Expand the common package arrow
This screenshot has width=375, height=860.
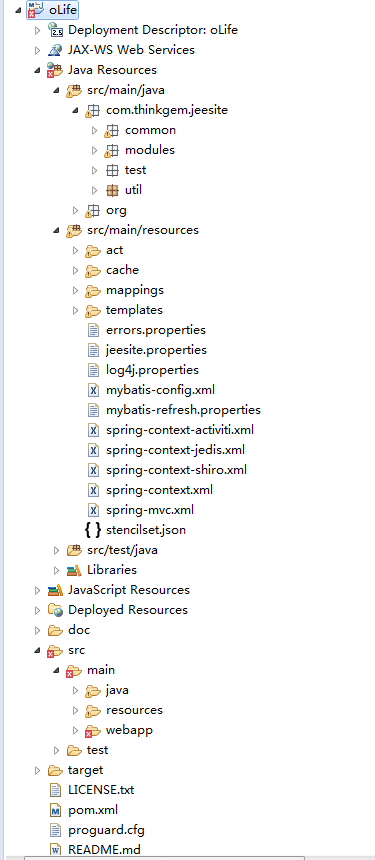(x=94, y=131)
